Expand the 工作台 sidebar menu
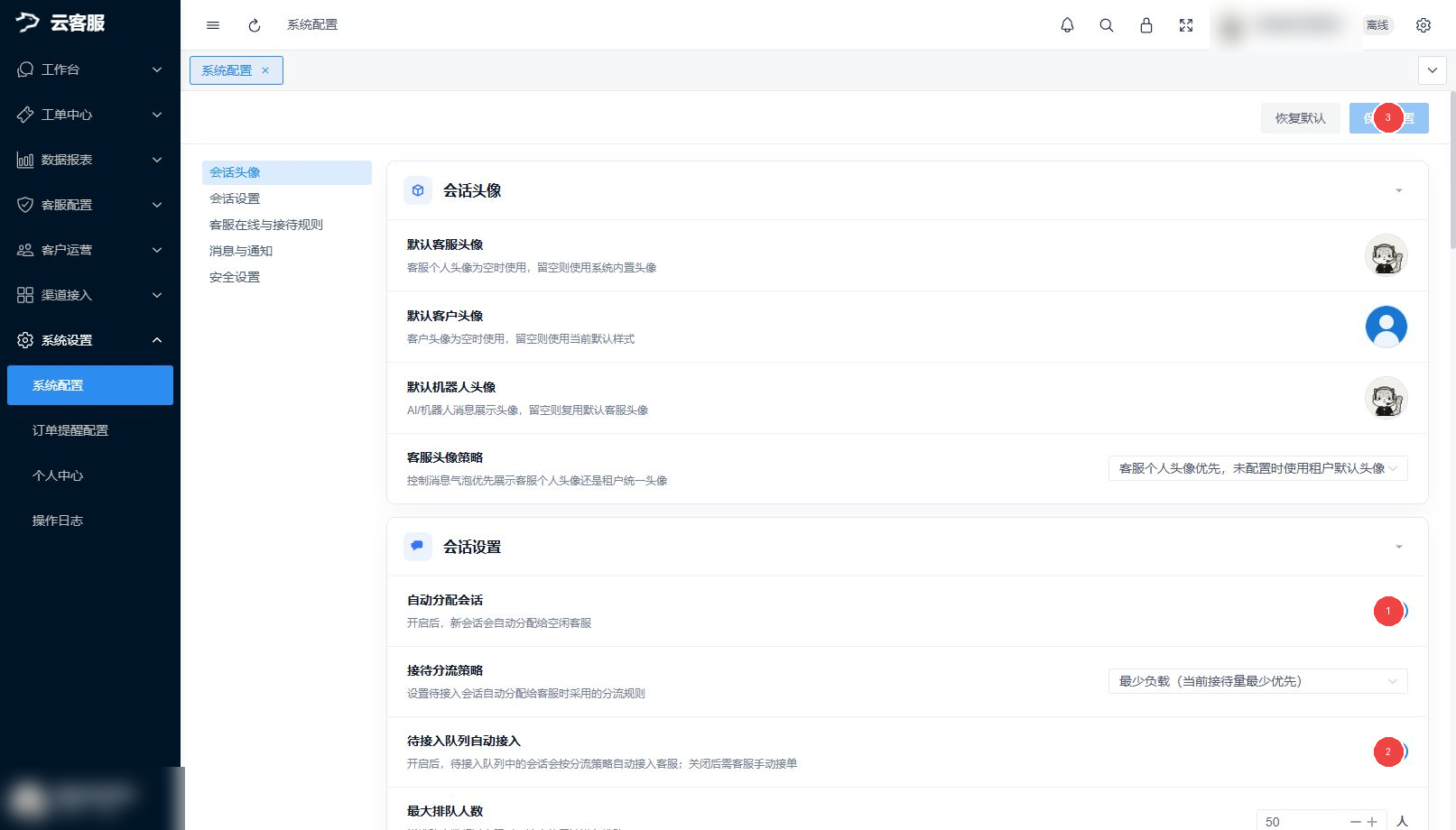1456x830 pixels. tap(90, 69)
